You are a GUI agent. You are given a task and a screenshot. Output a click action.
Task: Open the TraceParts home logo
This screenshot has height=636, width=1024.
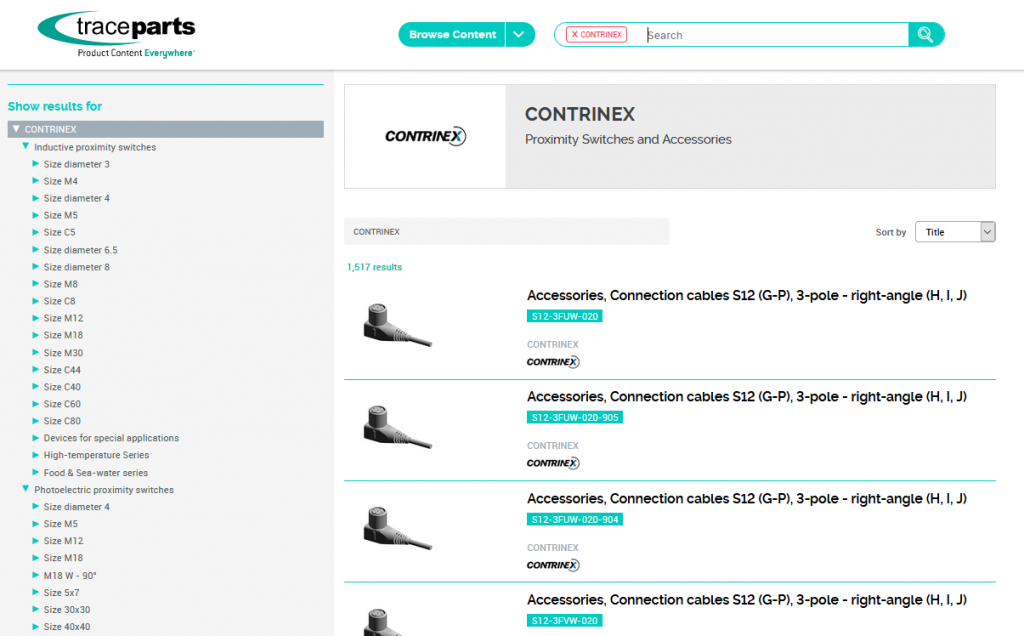pos(116,35)
